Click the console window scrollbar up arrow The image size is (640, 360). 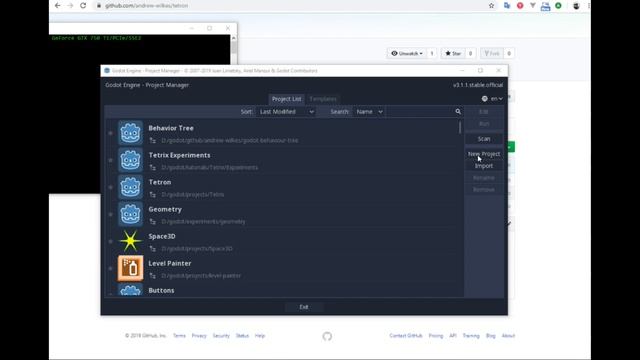233,38
